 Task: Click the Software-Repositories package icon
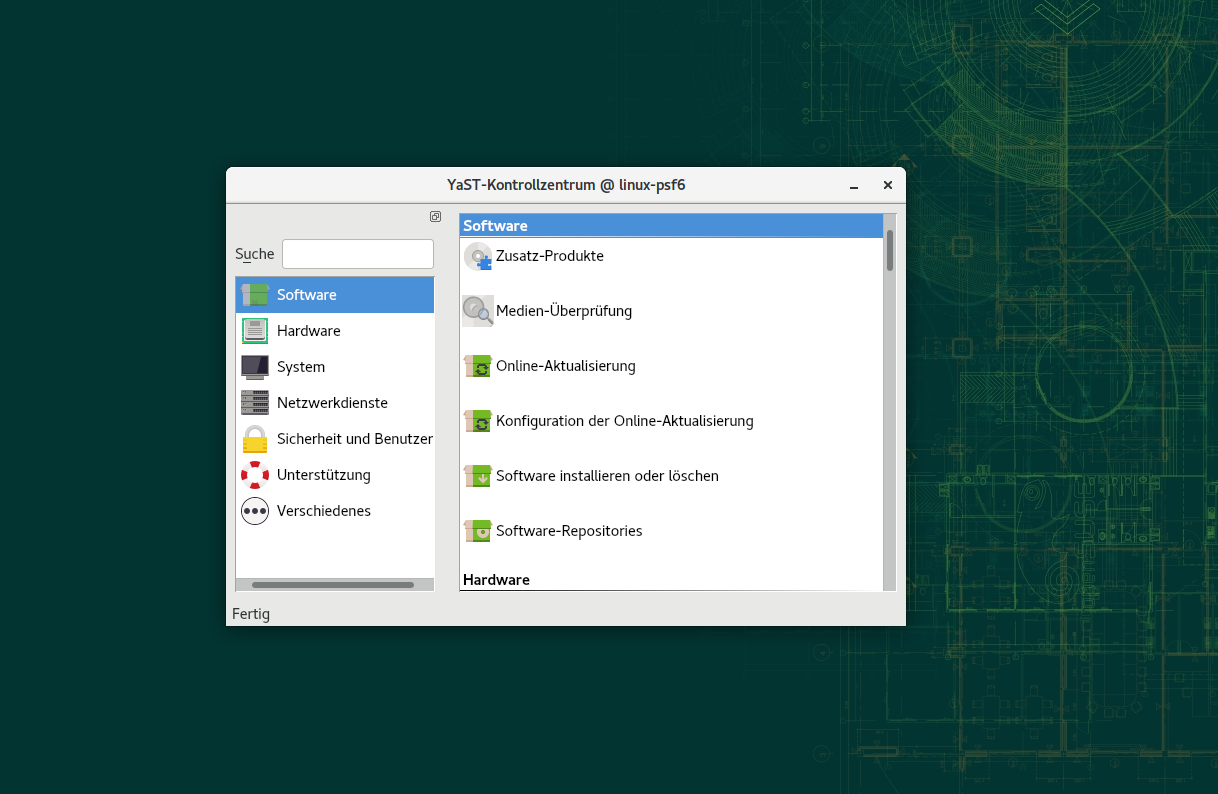478,531
